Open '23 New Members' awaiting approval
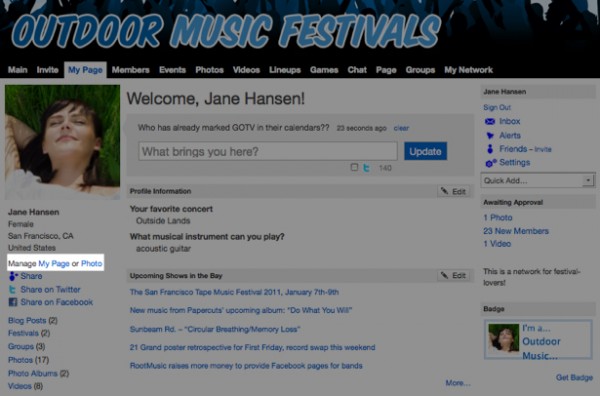Screen dimensions: 600x396 pos(515,231)
